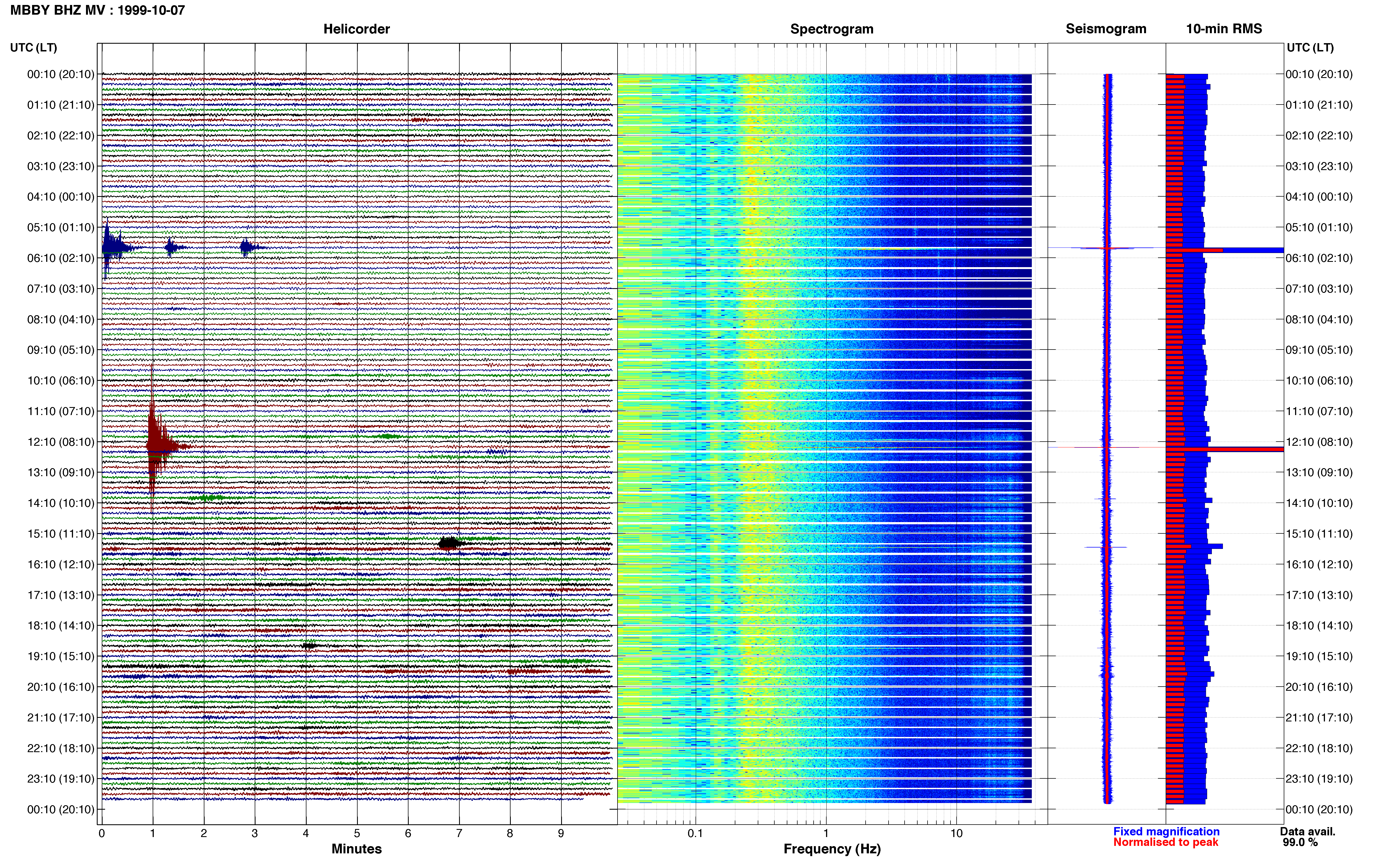Click the left '22:10 (18:10)' time label
The image size is (1388, 868).
tap(61, 748)
